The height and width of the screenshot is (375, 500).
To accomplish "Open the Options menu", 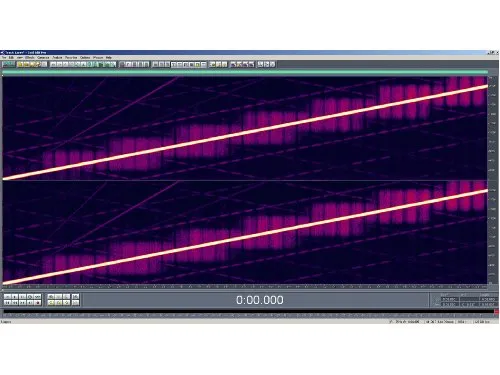I will coord(85,57).
